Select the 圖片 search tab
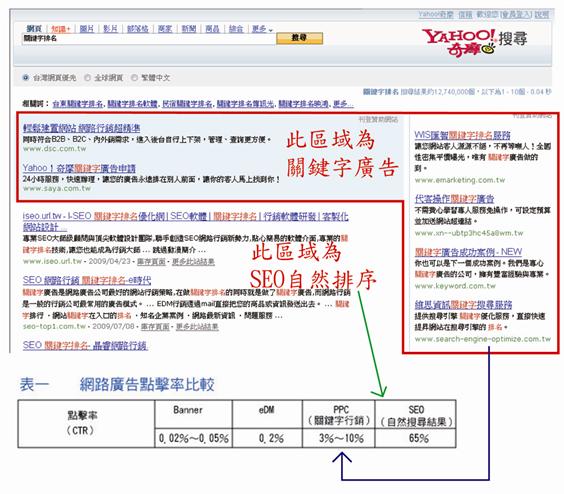The height and width of the screenshot is (494, 564). 87,28
